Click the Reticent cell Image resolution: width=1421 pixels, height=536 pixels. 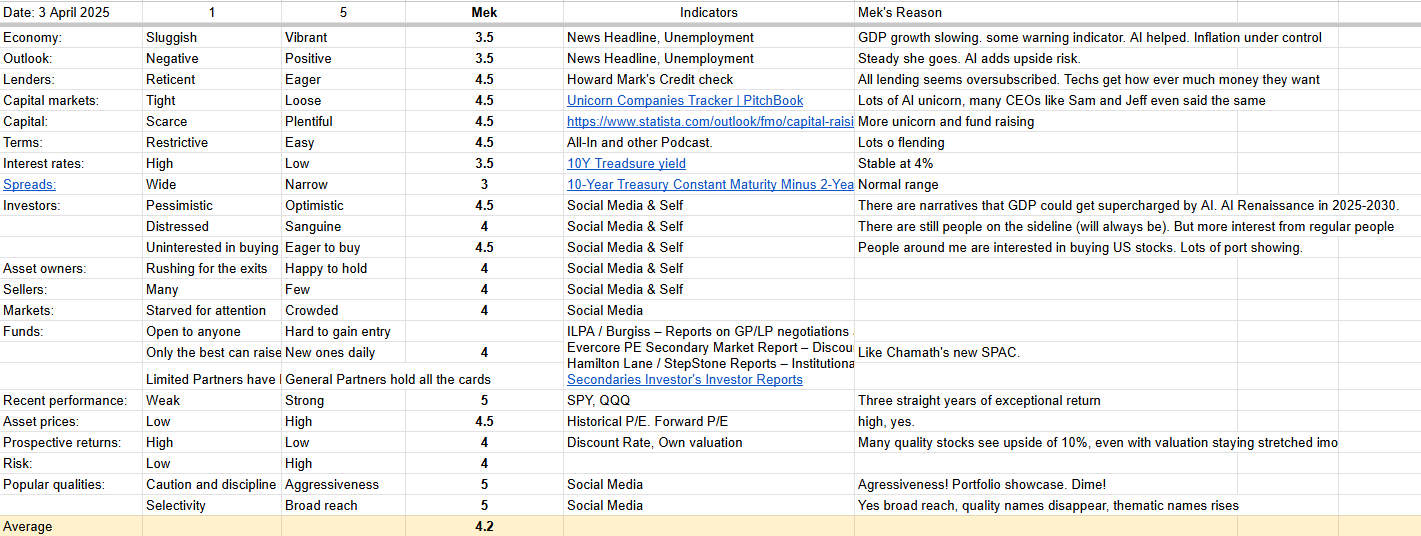[x=212, y=79]
